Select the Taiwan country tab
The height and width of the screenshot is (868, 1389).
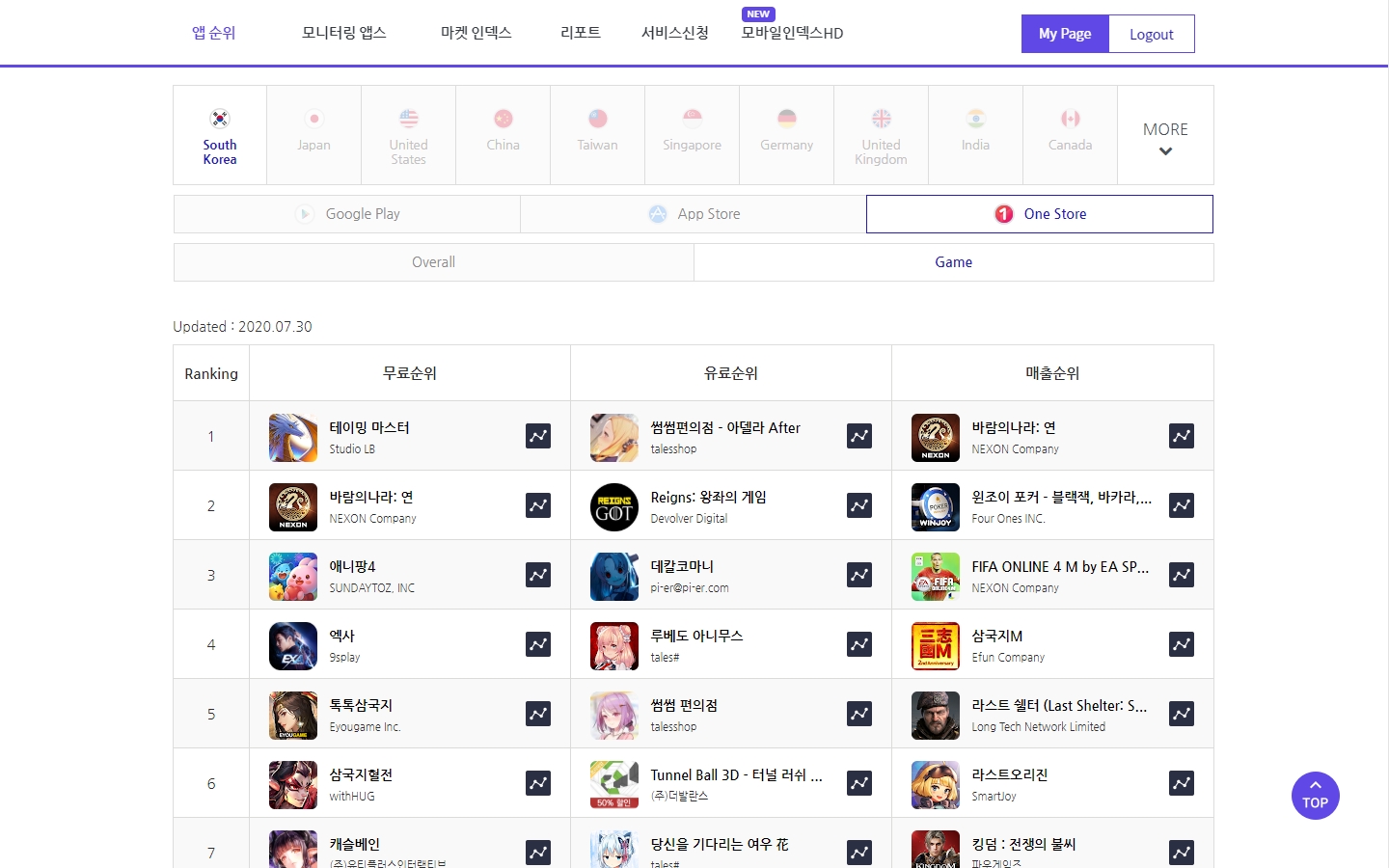point(597,135)
